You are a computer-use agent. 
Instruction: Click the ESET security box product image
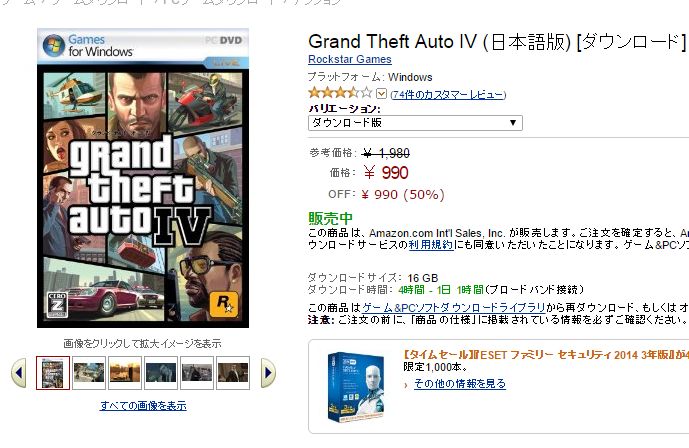pos(356,387)
